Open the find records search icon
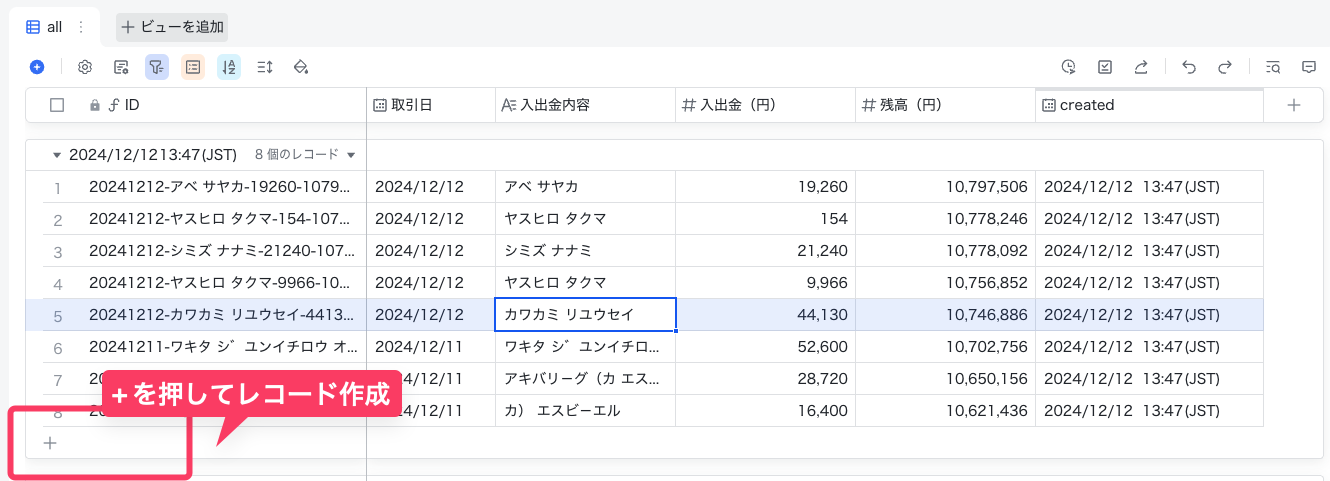Screen dimensions: 1330x481 coord(1273,67)
